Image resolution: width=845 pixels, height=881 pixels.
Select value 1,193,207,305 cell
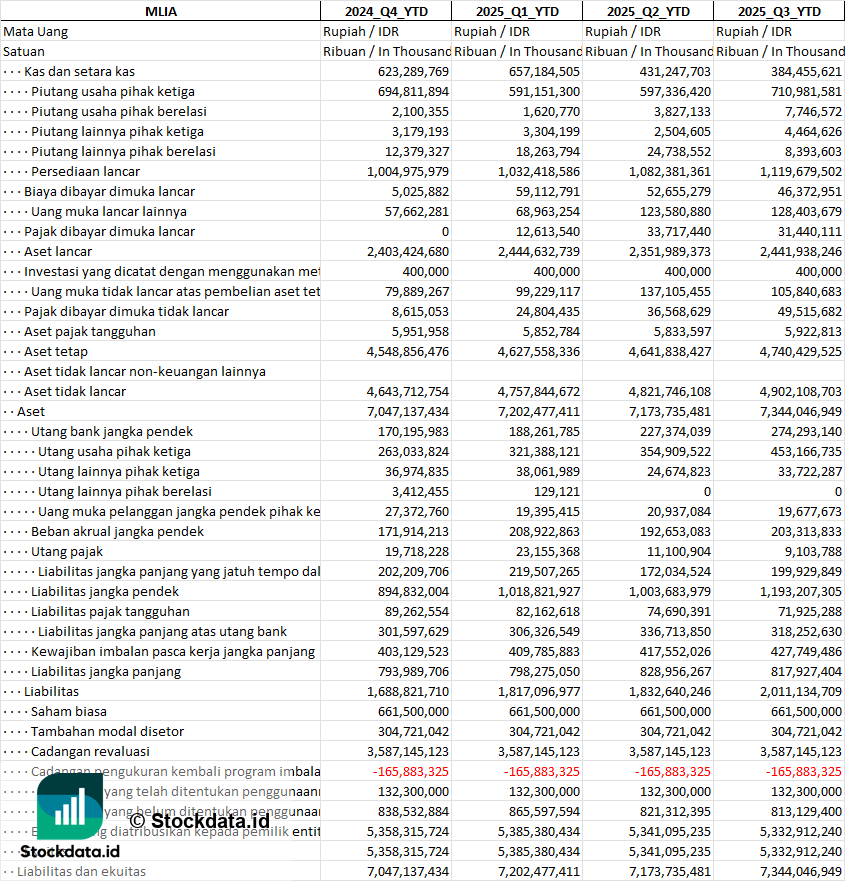(801, 592)
